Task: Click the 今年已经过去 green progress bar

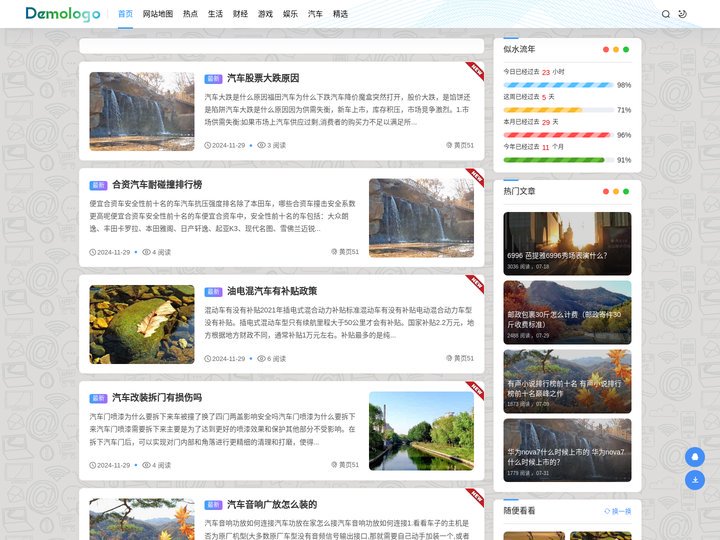Action: point(558,160)
